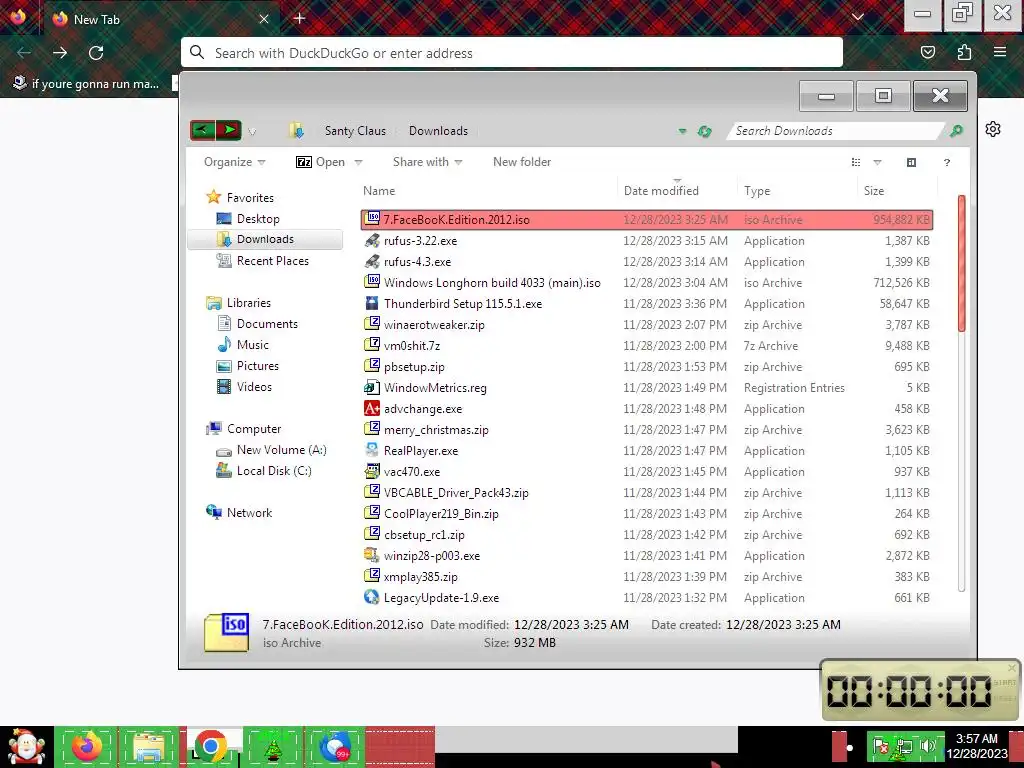Viewport: 1024px width, 768px height.
Task: Select Thunderbird Setup 115.5.1.exe icon
Action: (x=372, y=303)
